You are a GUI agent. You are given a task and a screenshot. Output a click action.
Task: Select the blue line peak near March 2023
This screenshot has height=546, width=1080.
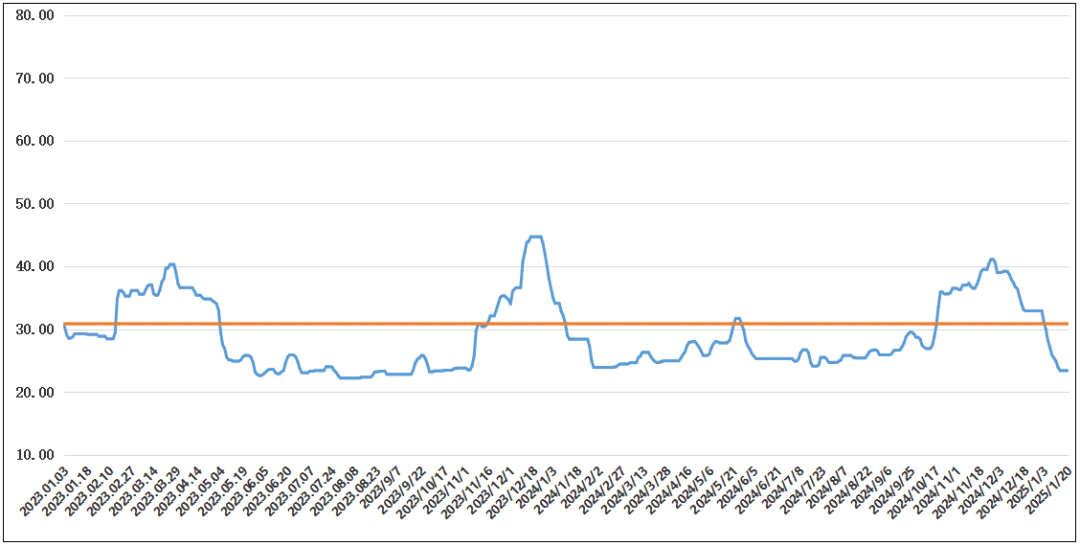tap(172, 264)
